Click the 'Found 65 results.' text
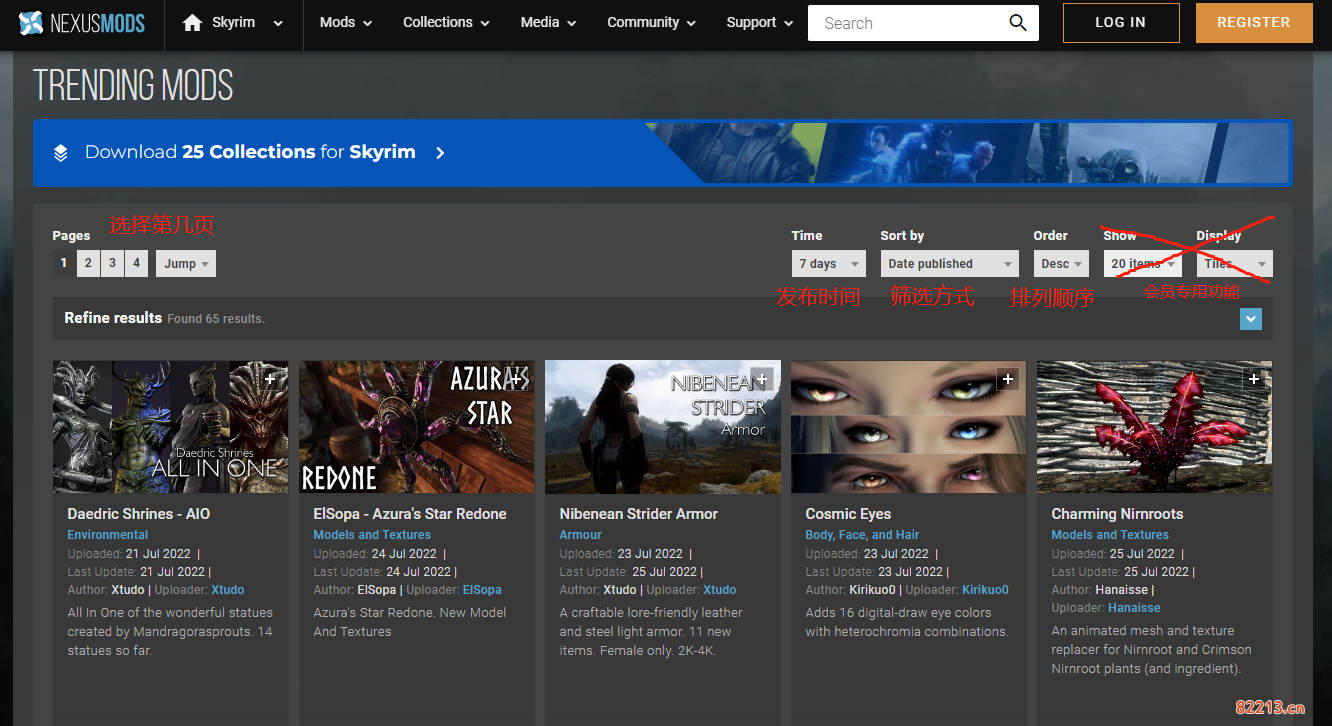Viewport: 1332px width, 726px height. click(216, 319)
